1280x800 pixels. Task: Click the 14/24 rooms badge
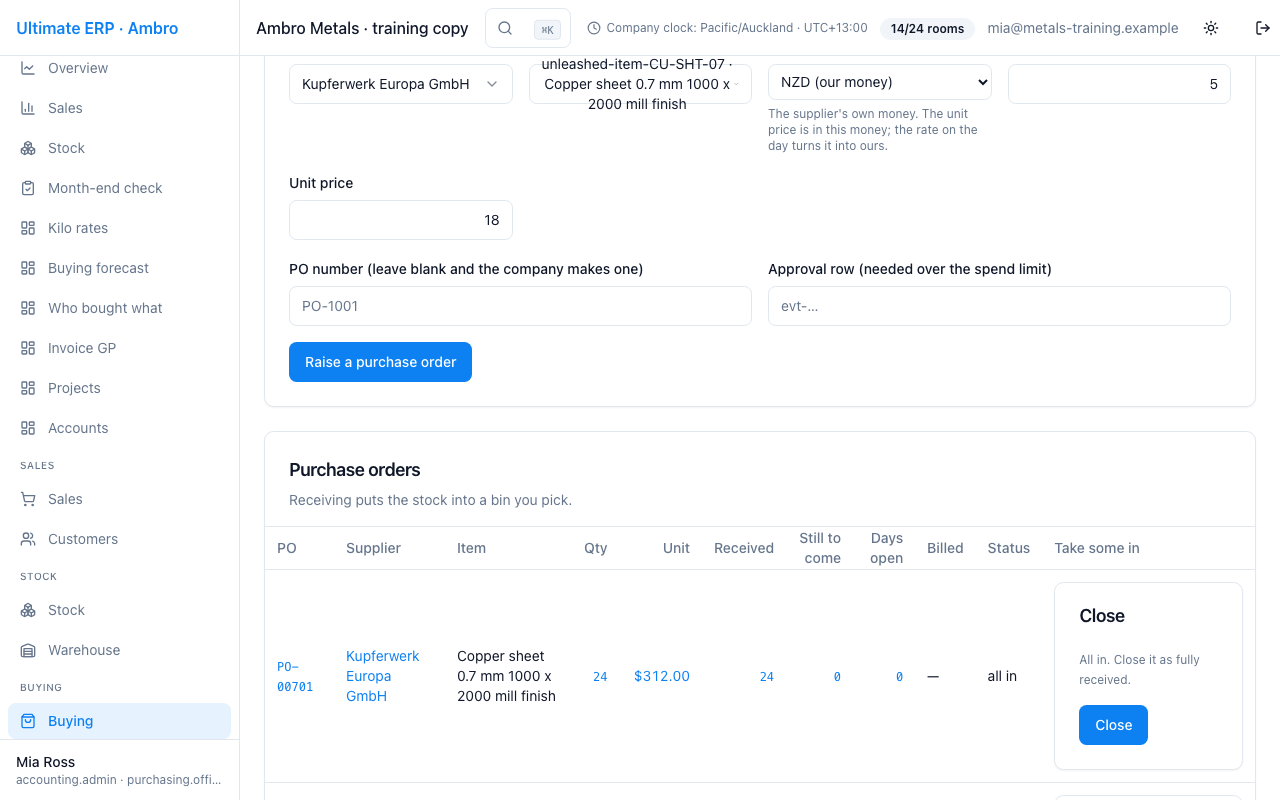[x=927, y=28]
